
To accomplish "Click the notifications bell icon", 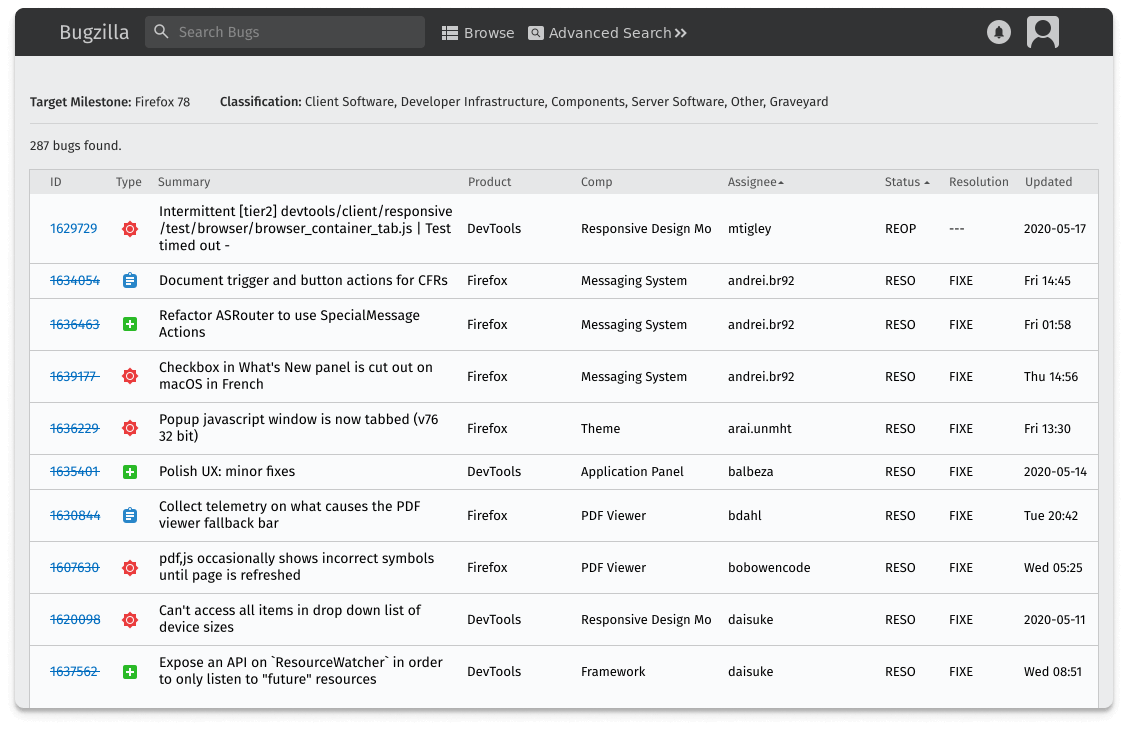I will coord(998,32).
